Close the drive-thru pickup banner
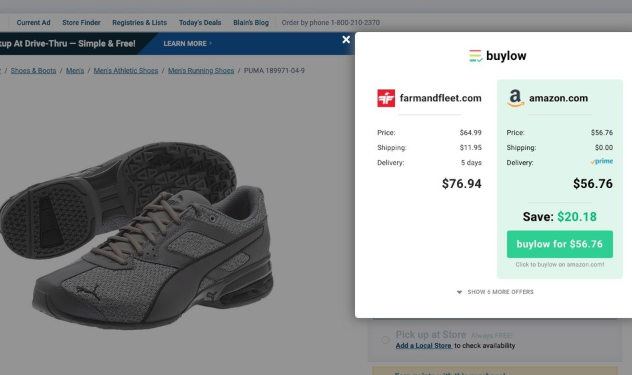Screen dimensions: 632x375 click(x=346, y=40)
